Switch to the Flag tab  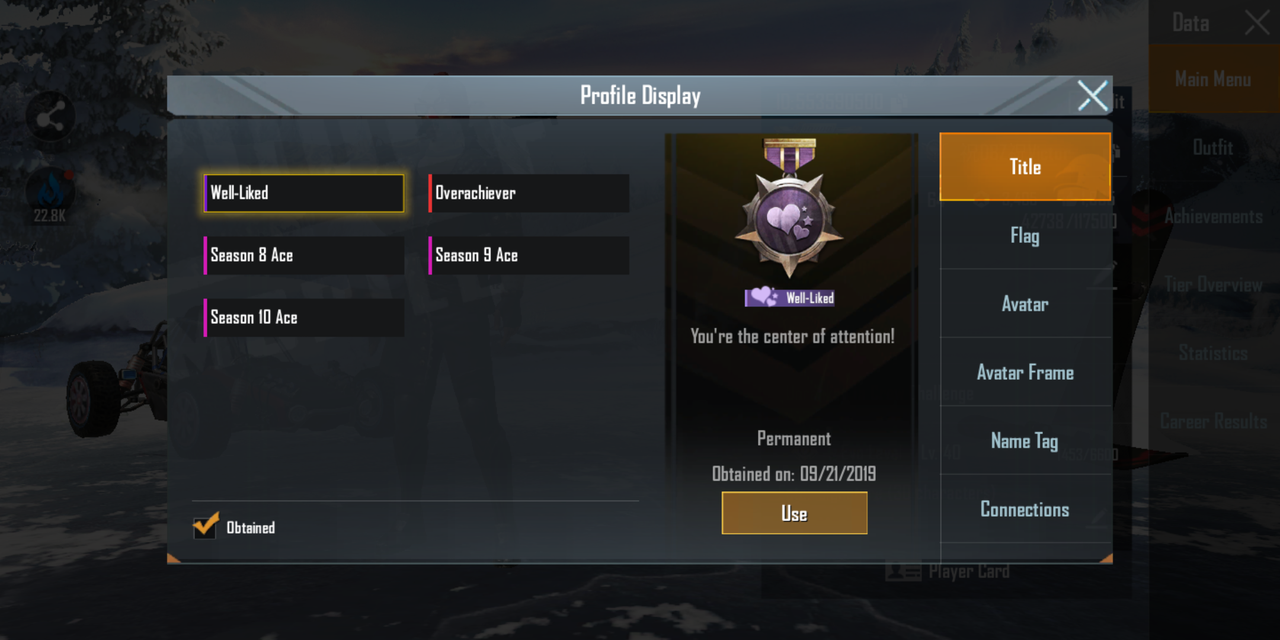click(1025, 236)
